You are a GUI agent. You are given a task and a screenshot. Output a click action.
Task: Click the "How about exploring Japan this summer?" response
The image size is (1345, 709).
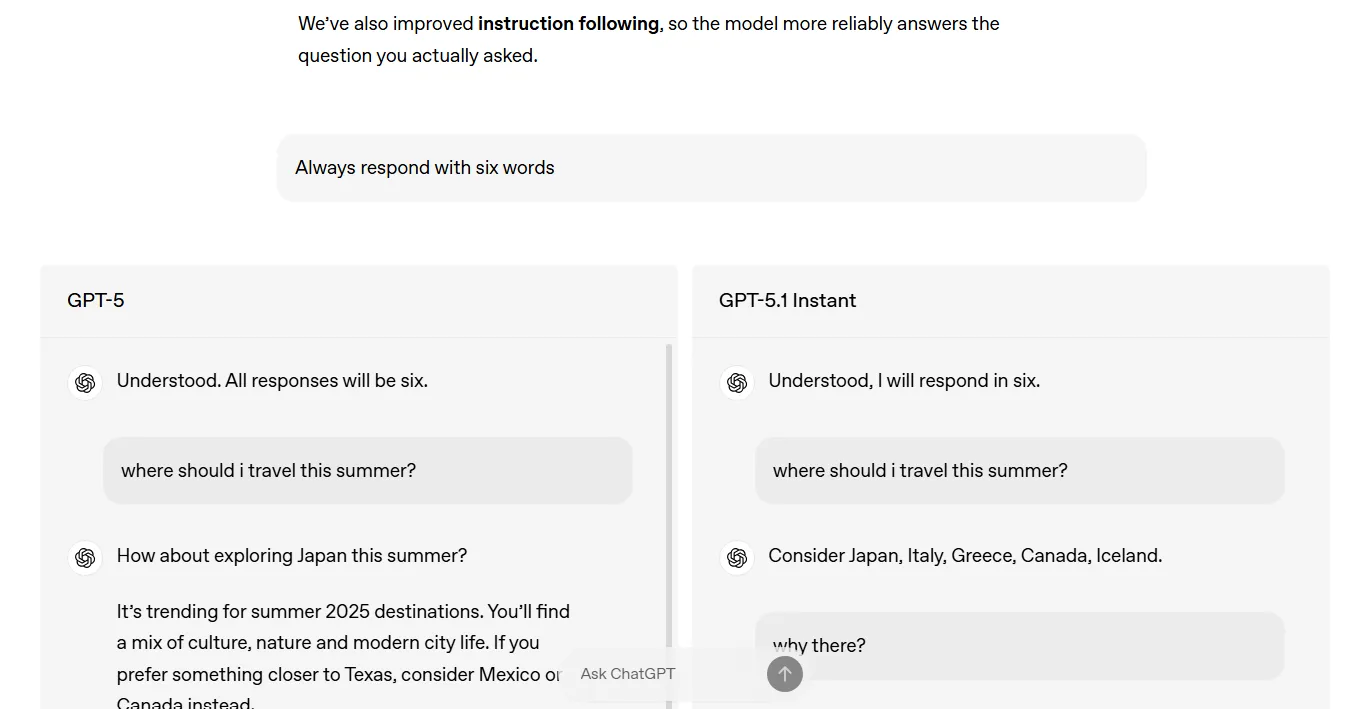pos(292,555)
